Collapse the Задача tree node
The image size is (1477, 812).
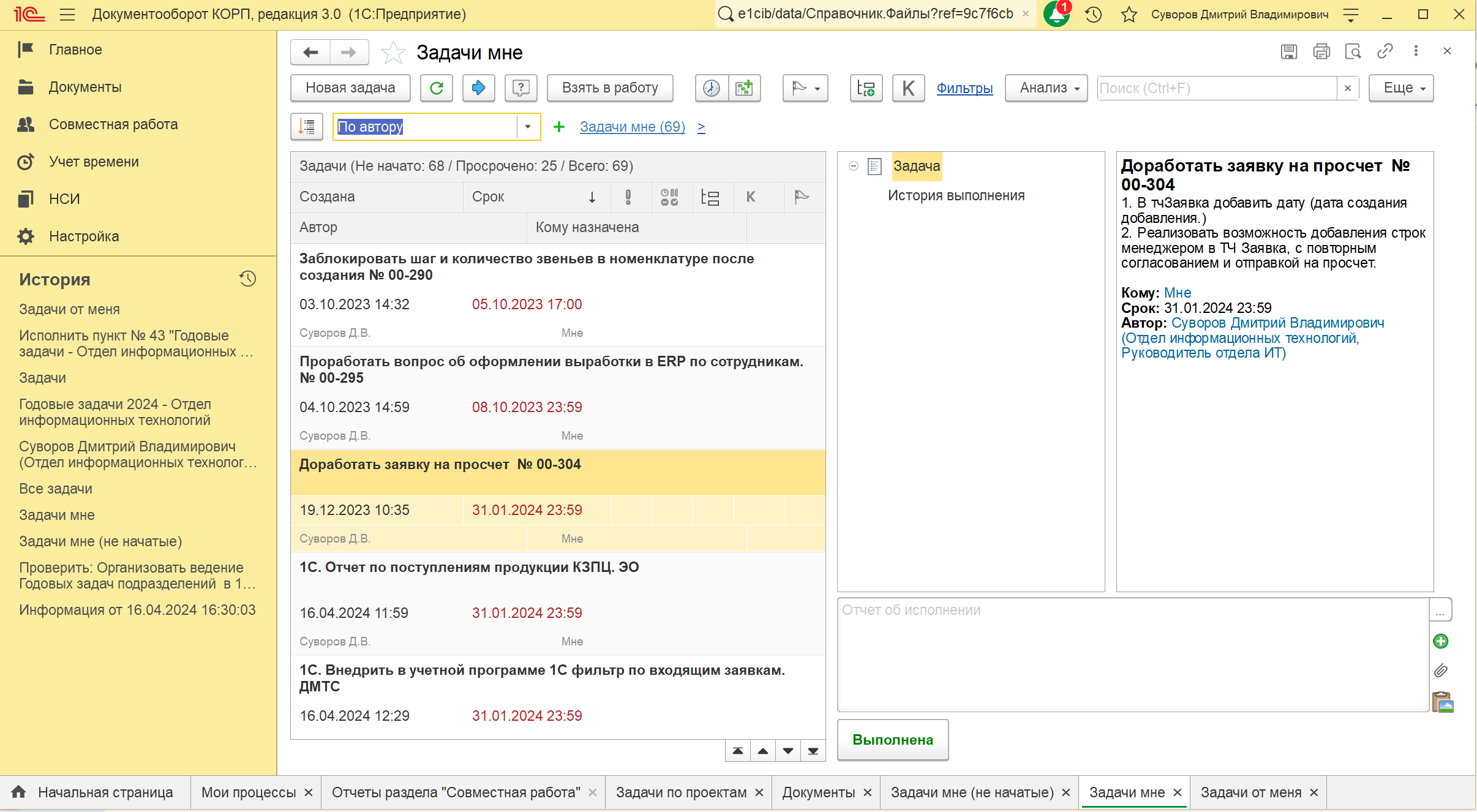pyautogui.click(x=854, y=166)
